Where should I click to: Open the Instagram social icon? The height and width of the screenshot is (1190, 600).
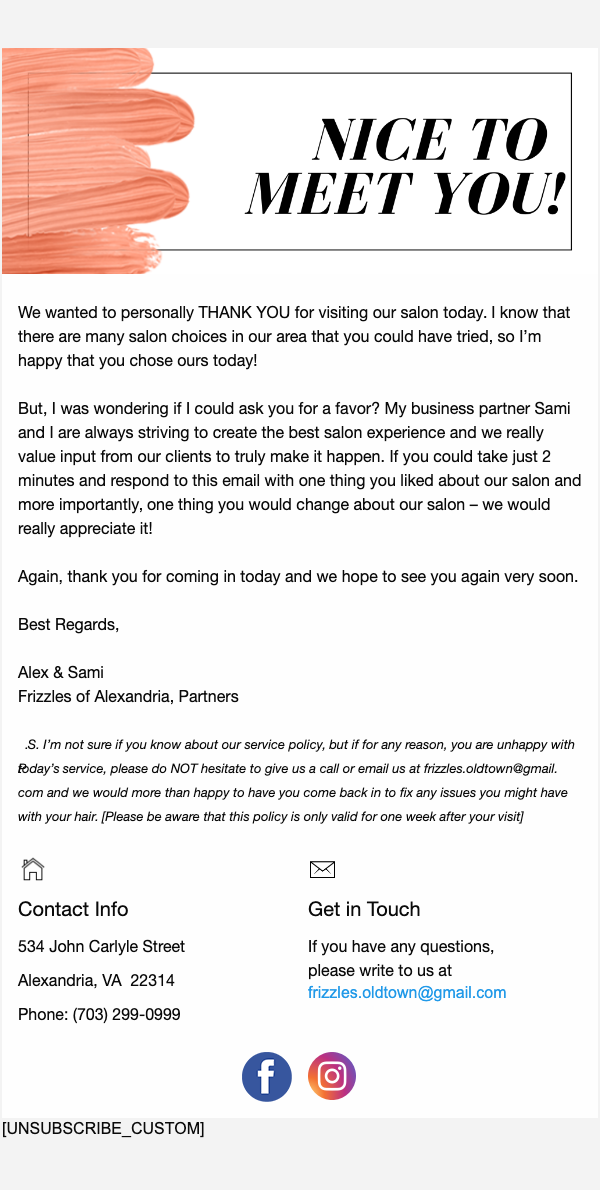pos(332,1077)
